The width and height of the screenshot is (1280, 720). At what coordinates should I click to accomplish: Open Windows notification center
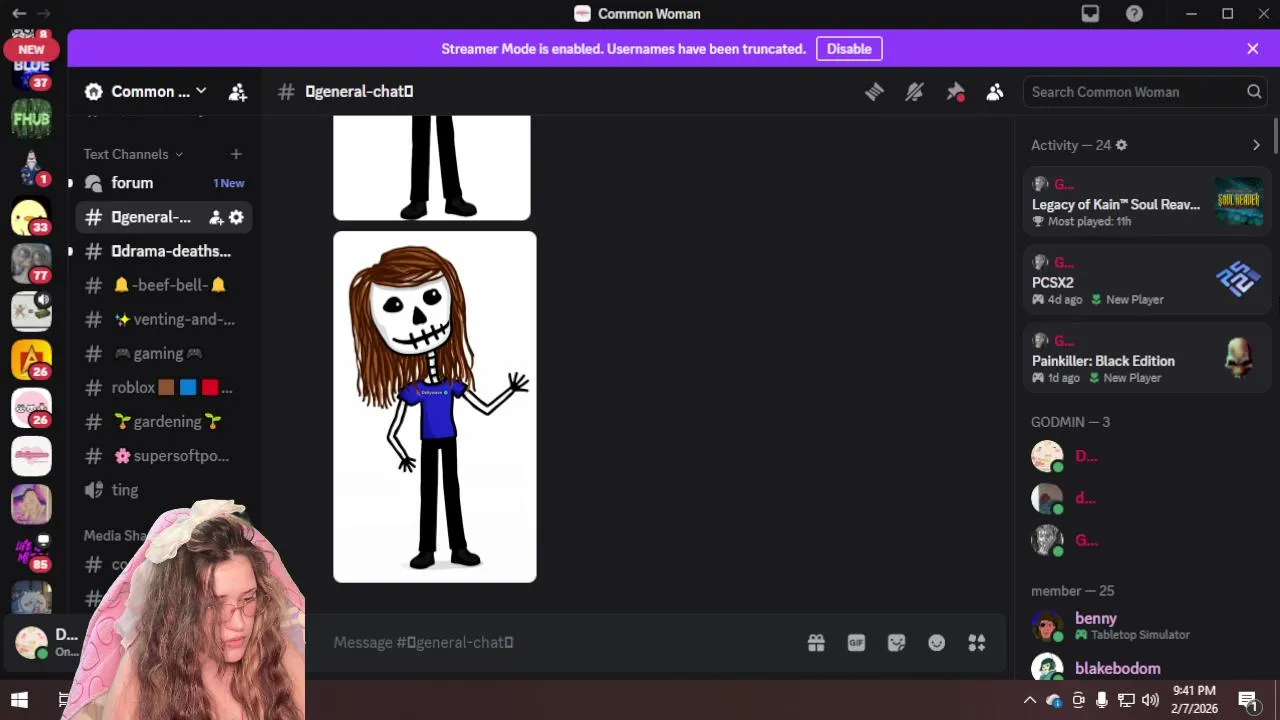pyautogui.click(x=1248, y=700)
